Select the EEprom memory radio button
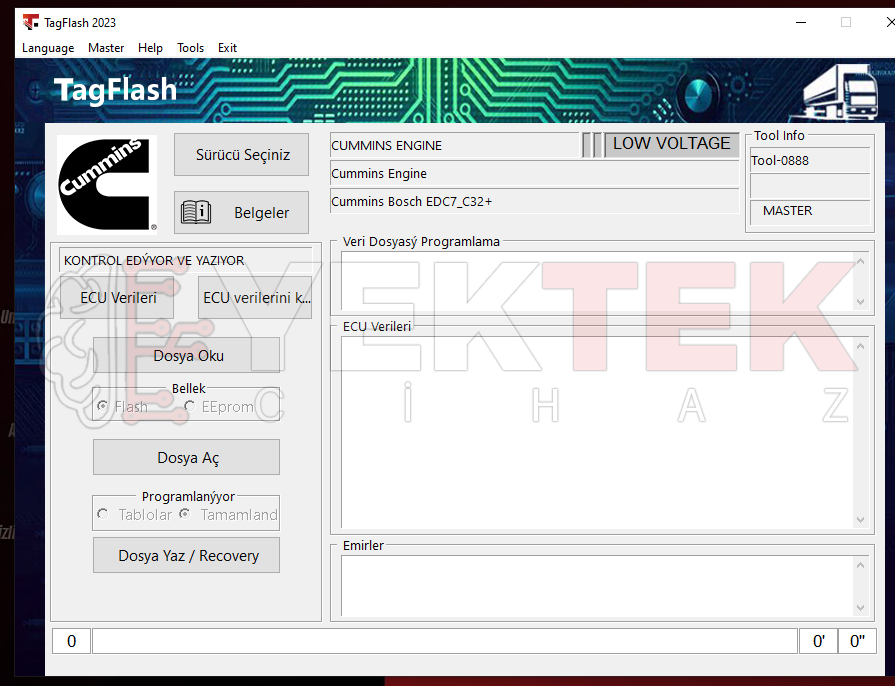Screen dimensions: 895x686 point(190,406)
